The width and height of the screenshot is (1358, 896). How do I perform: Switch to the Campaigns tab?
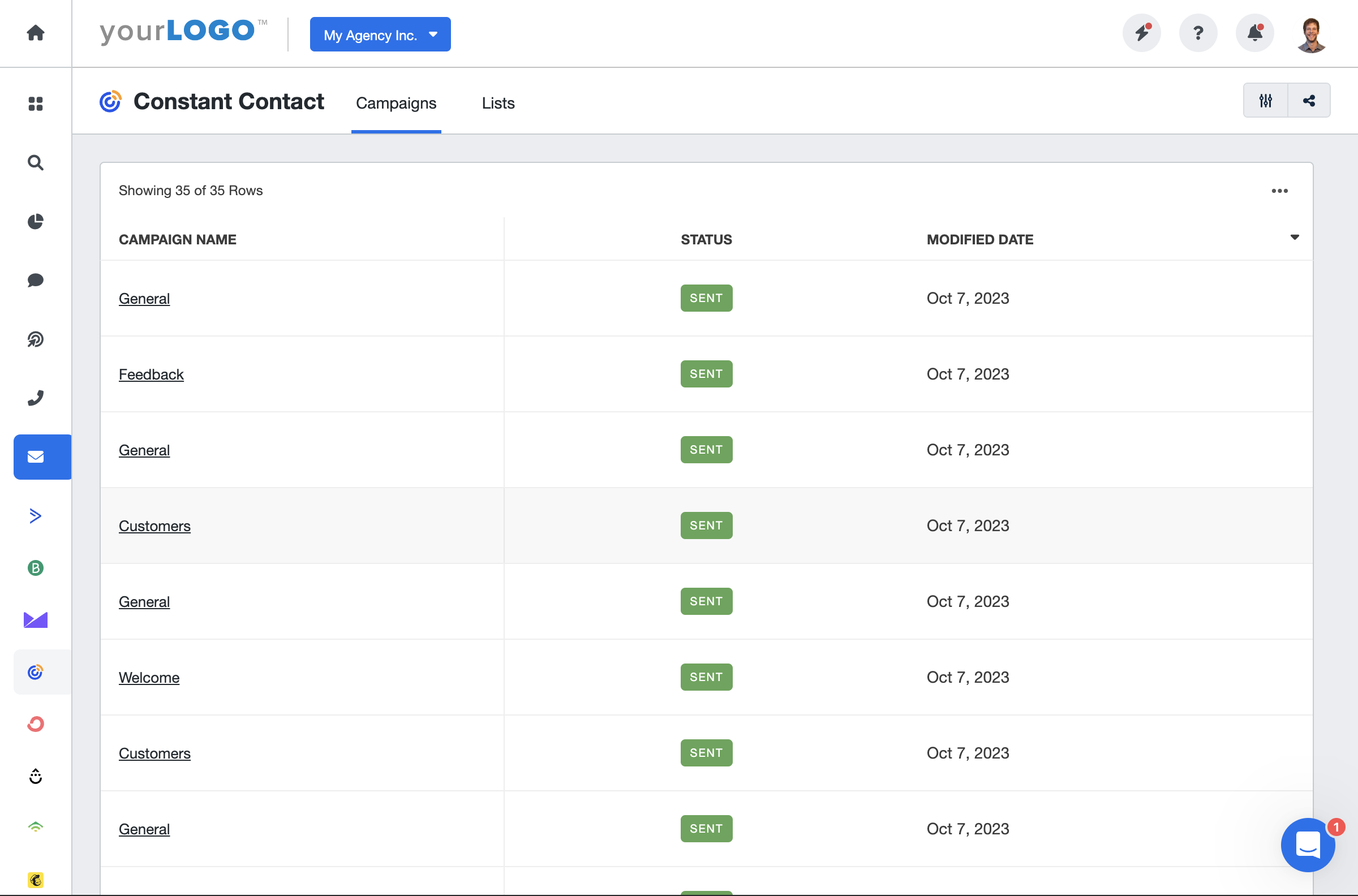tap(396, 103)
